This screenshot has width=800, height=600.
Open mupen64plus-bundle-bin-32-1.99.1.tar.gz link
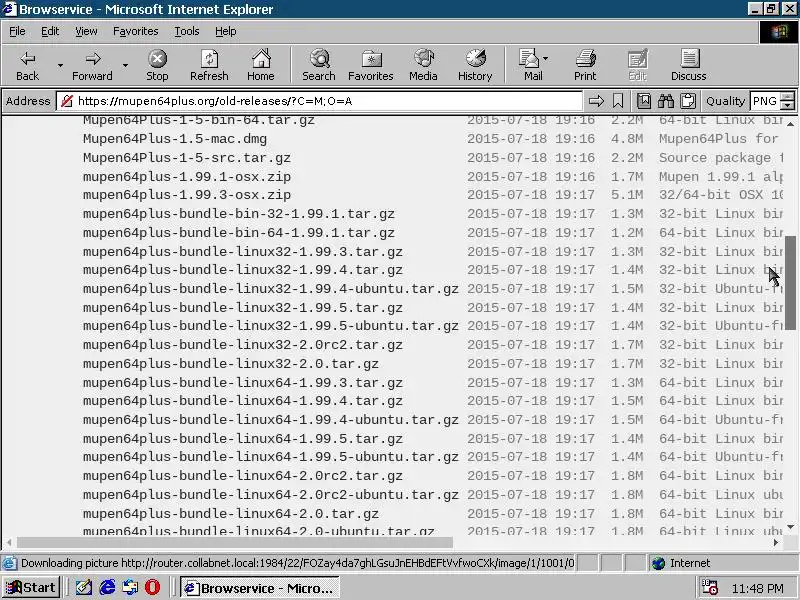point(239,214)
